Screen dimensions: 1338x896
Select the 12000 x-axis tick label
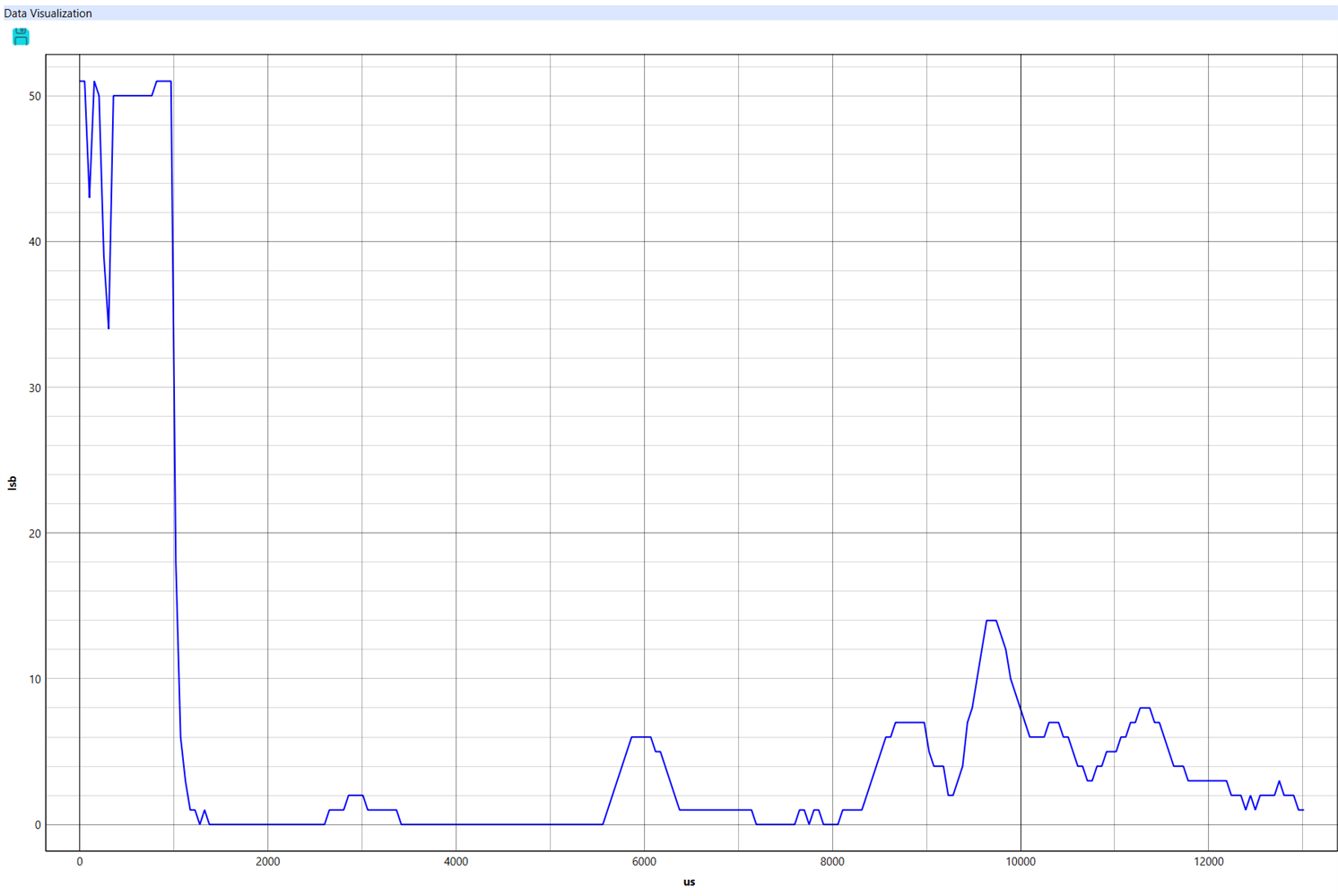(1208, 862)
